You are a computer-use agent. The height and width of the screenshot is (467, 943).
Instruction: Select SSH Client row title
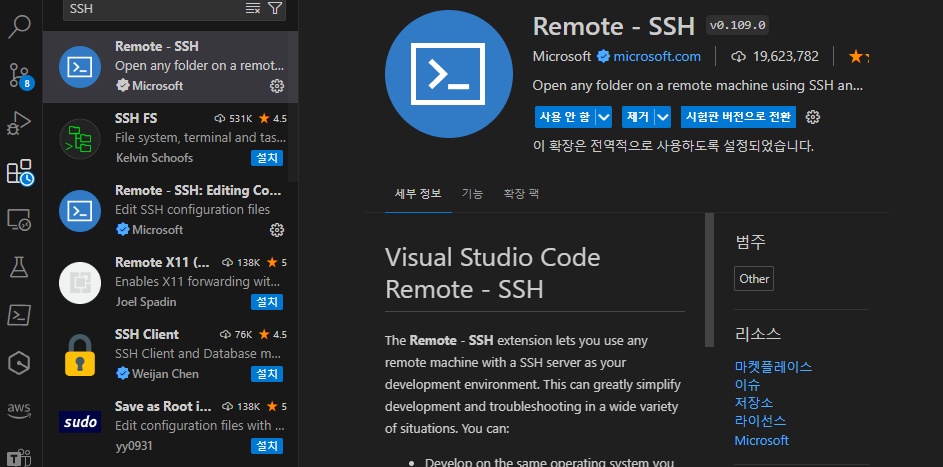[147, 334]
